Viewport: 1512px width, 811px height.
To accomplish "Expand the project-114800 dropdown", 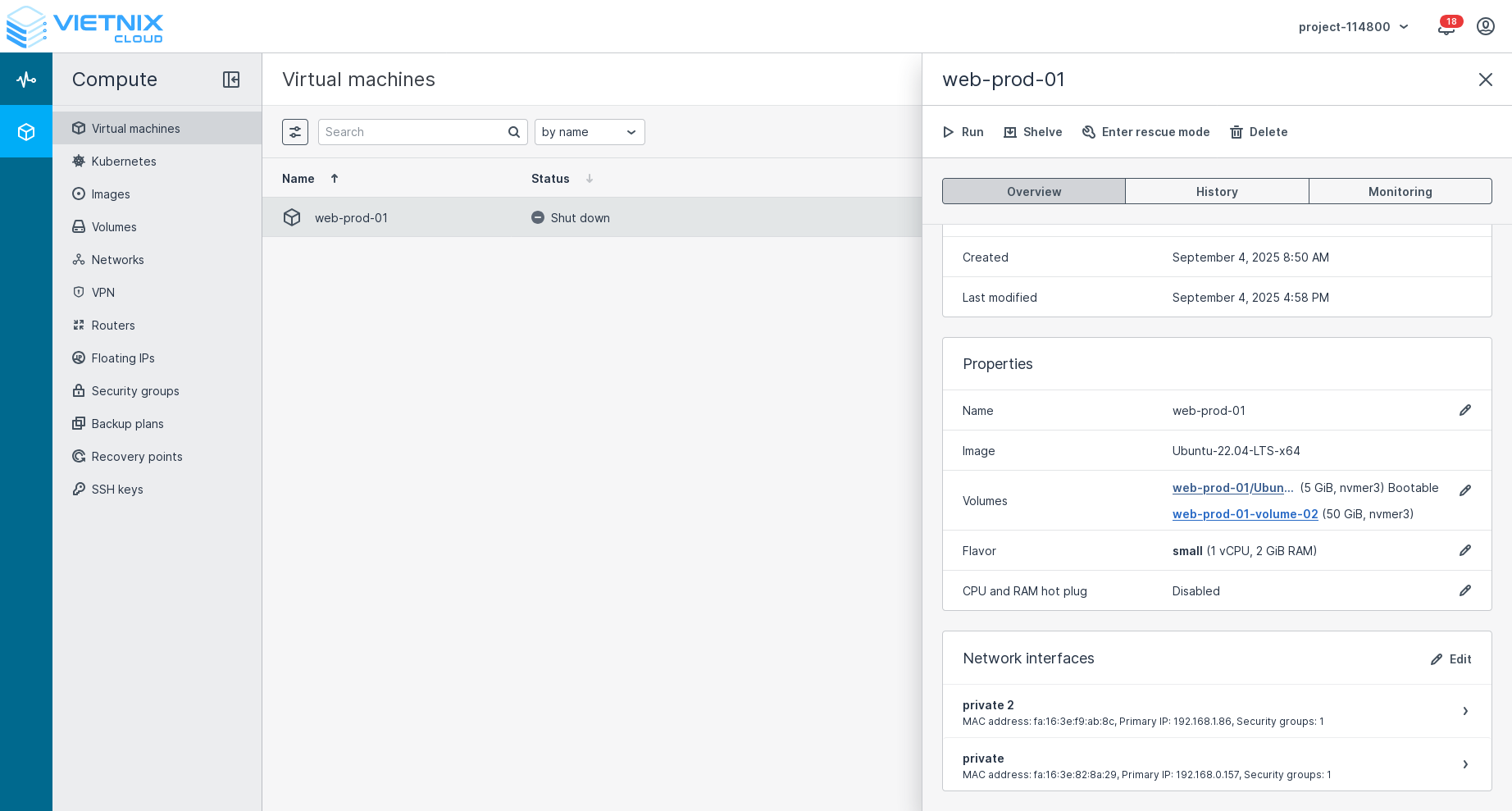I will pos(1352,26).
